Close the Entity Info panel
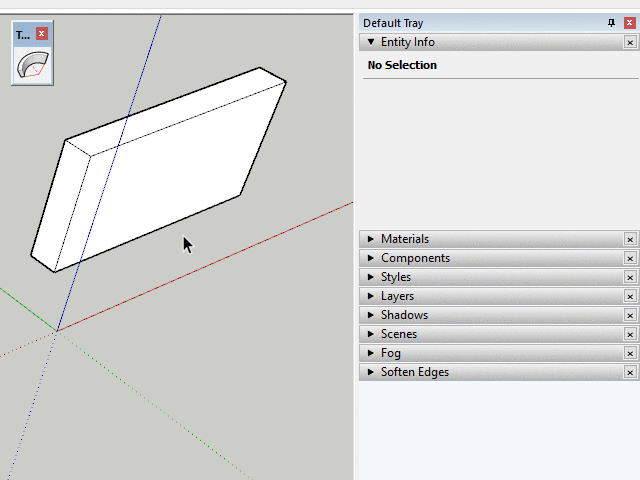This screenshot has width=640, height=480. [630, 42]
